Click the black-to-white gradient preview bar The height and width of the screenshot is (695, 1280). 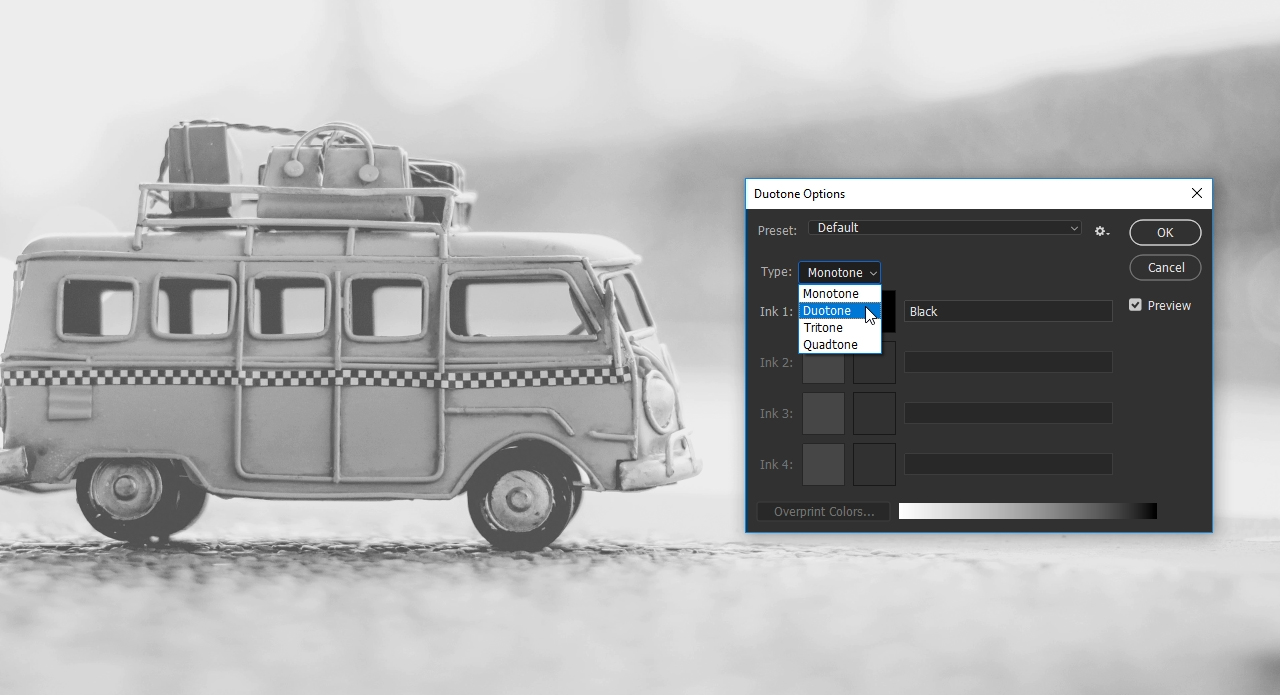pos(1027,512)
